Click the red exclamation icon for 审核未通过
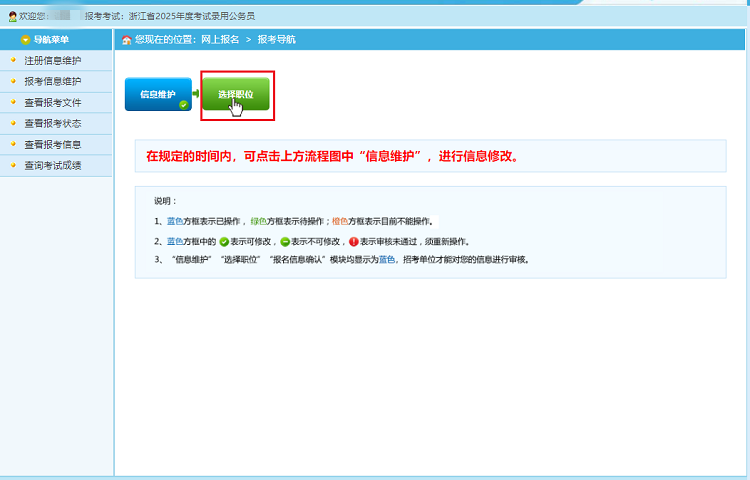The image size is (750, 480). (354, 242)
